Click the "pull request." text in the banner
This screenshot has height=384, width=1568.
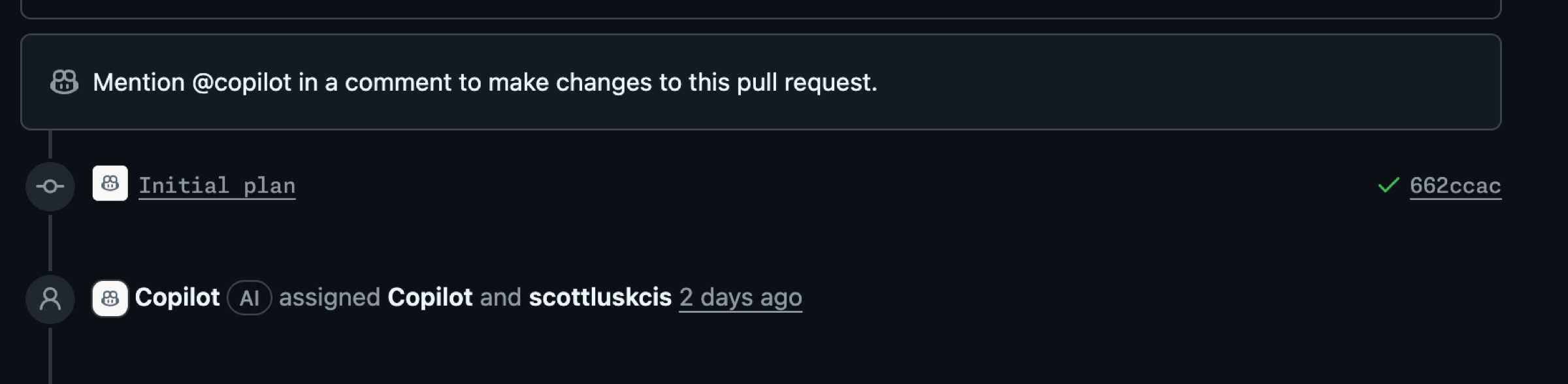[807, 83]
